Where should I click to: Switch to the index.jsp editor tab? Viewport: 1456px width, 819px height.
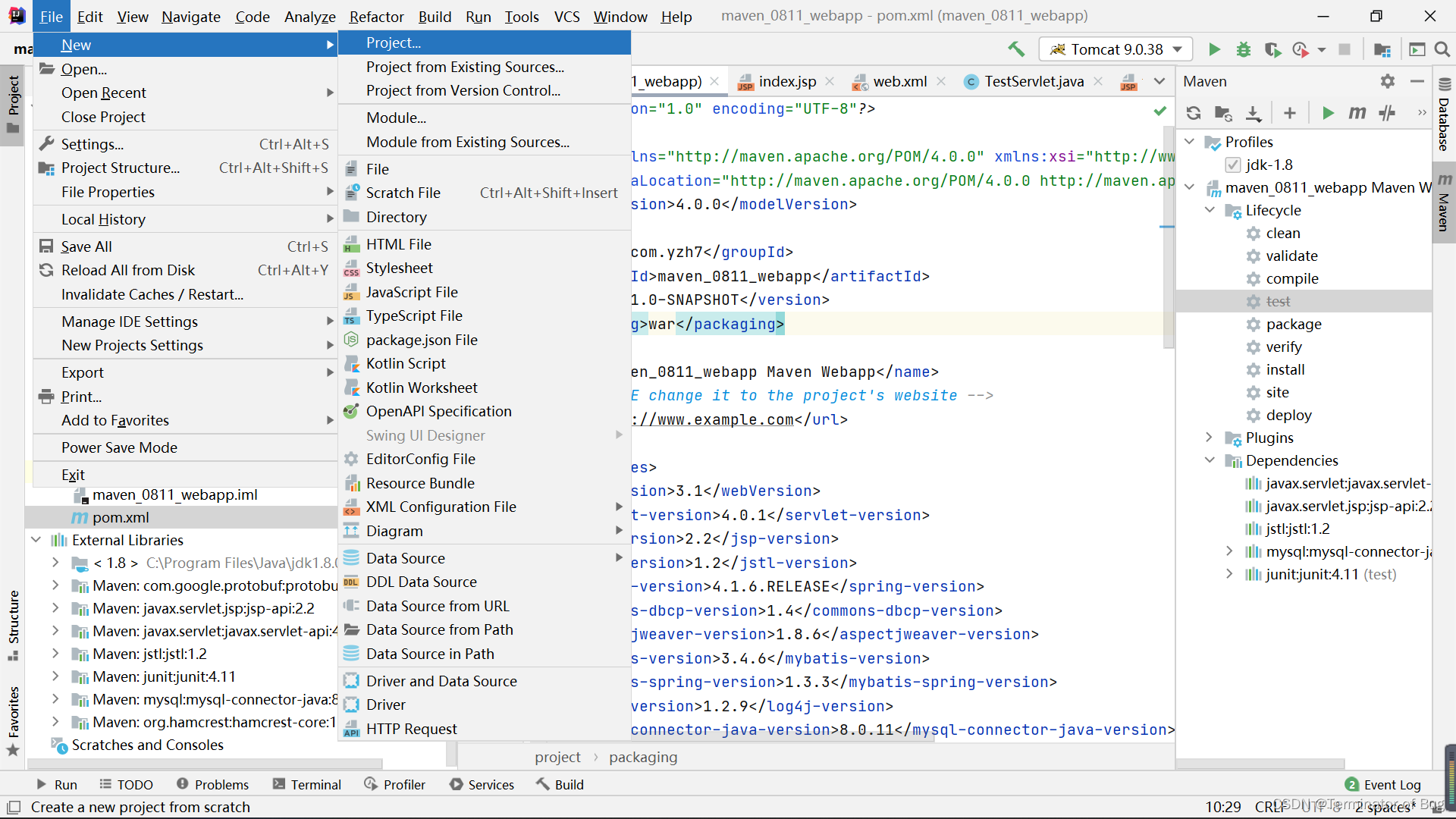pos(787,81)
